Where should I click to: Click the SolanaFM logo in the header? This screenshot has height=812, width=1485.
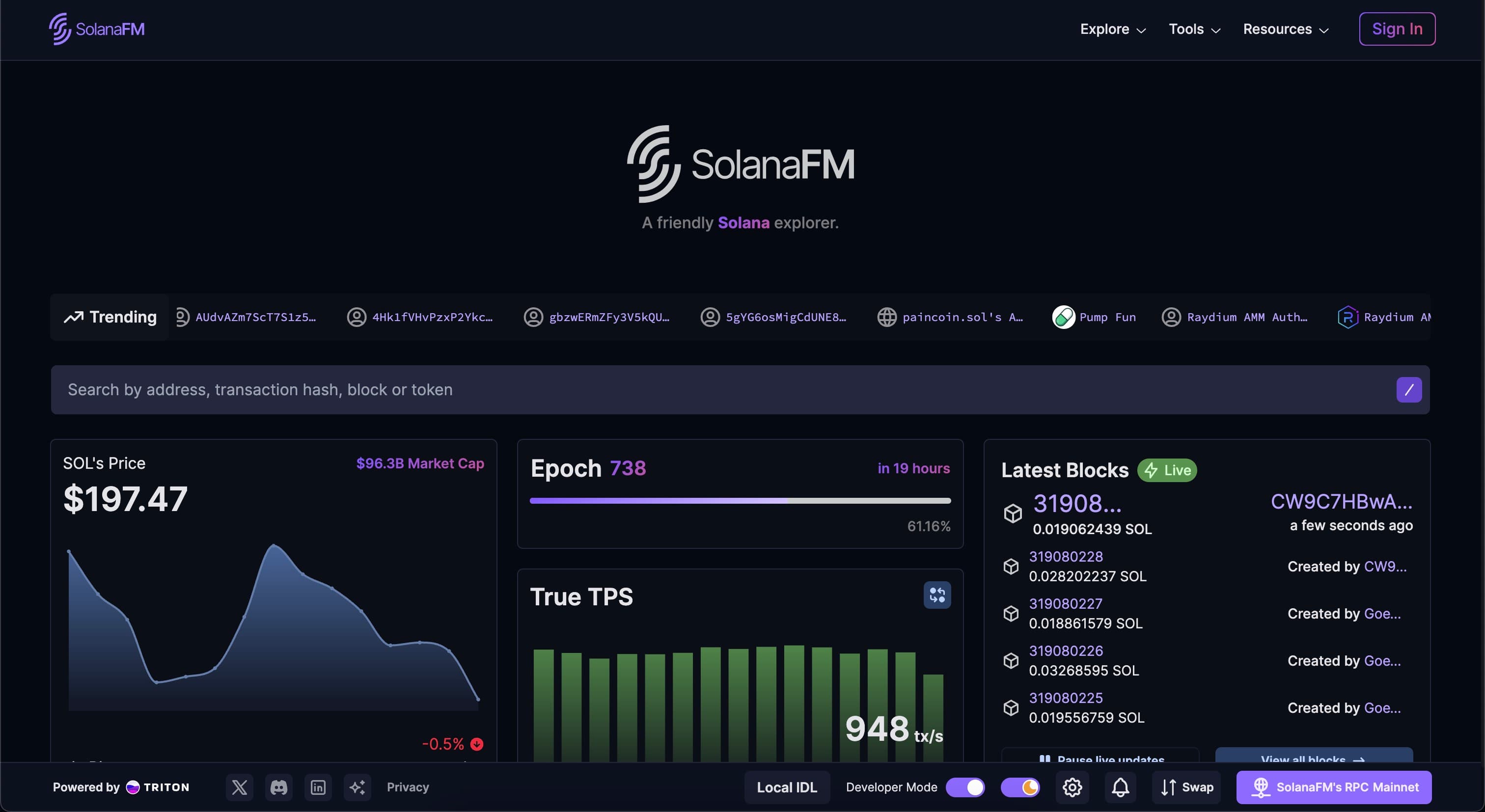[x=96, y=29]
